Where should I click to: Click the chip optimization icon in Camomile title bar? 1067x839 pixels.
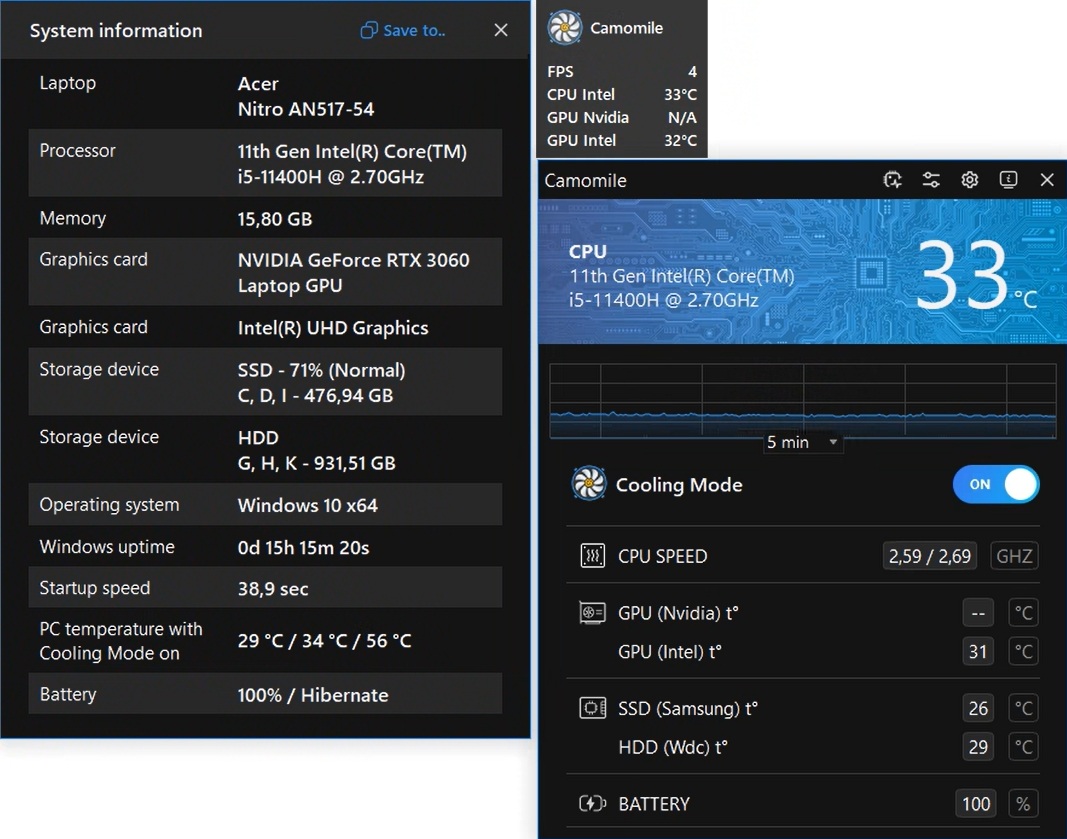click(893, 180)
